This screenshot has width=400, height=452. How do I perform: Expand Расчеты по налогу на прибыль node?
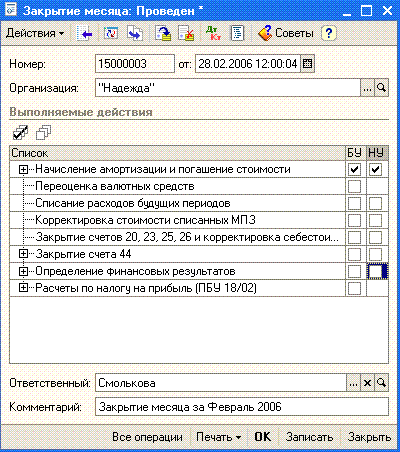(x=23, y=288)
